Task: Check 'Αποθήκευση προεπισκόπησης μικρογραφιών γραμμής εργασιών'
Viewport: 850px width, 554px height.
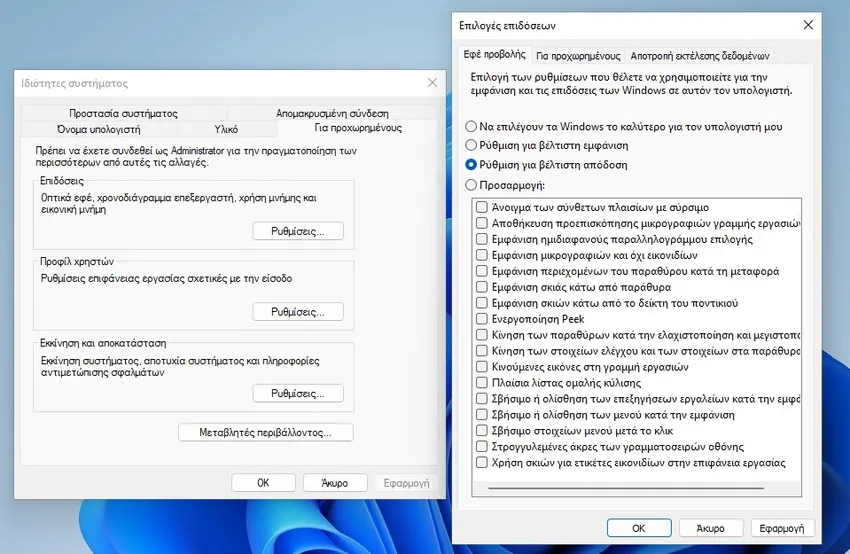Action: 482,223
